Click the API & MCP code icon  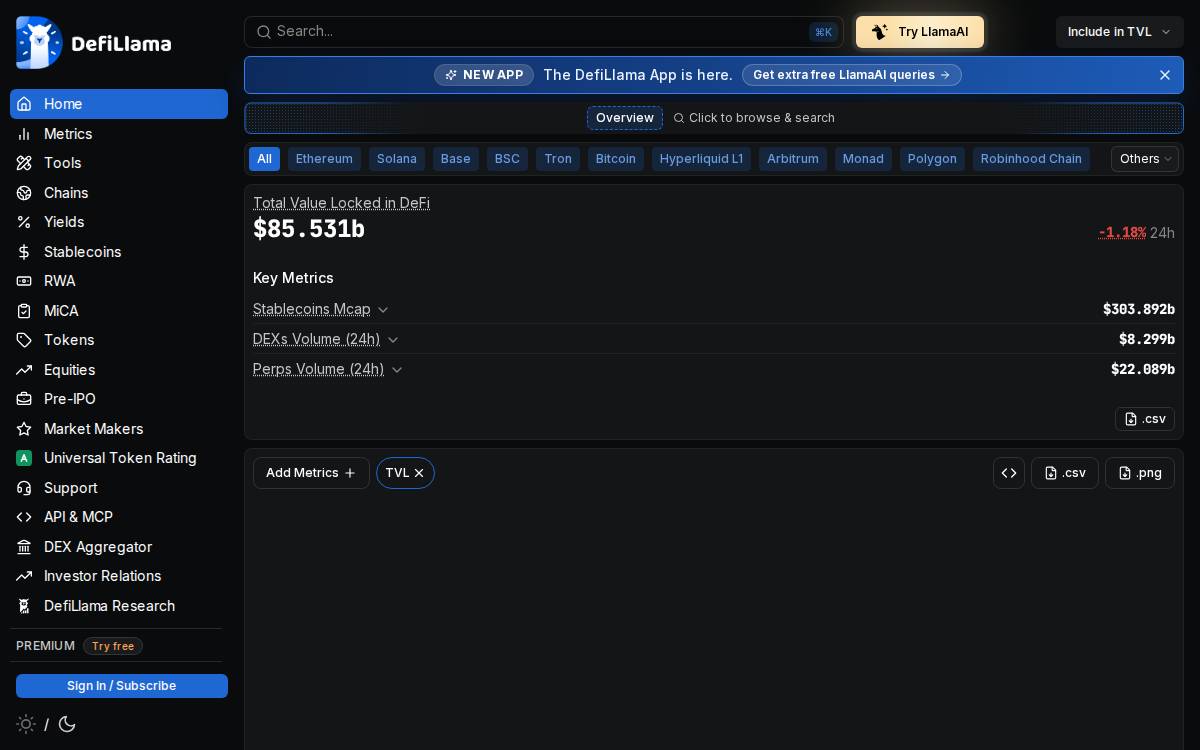click(x=24, y=517)
